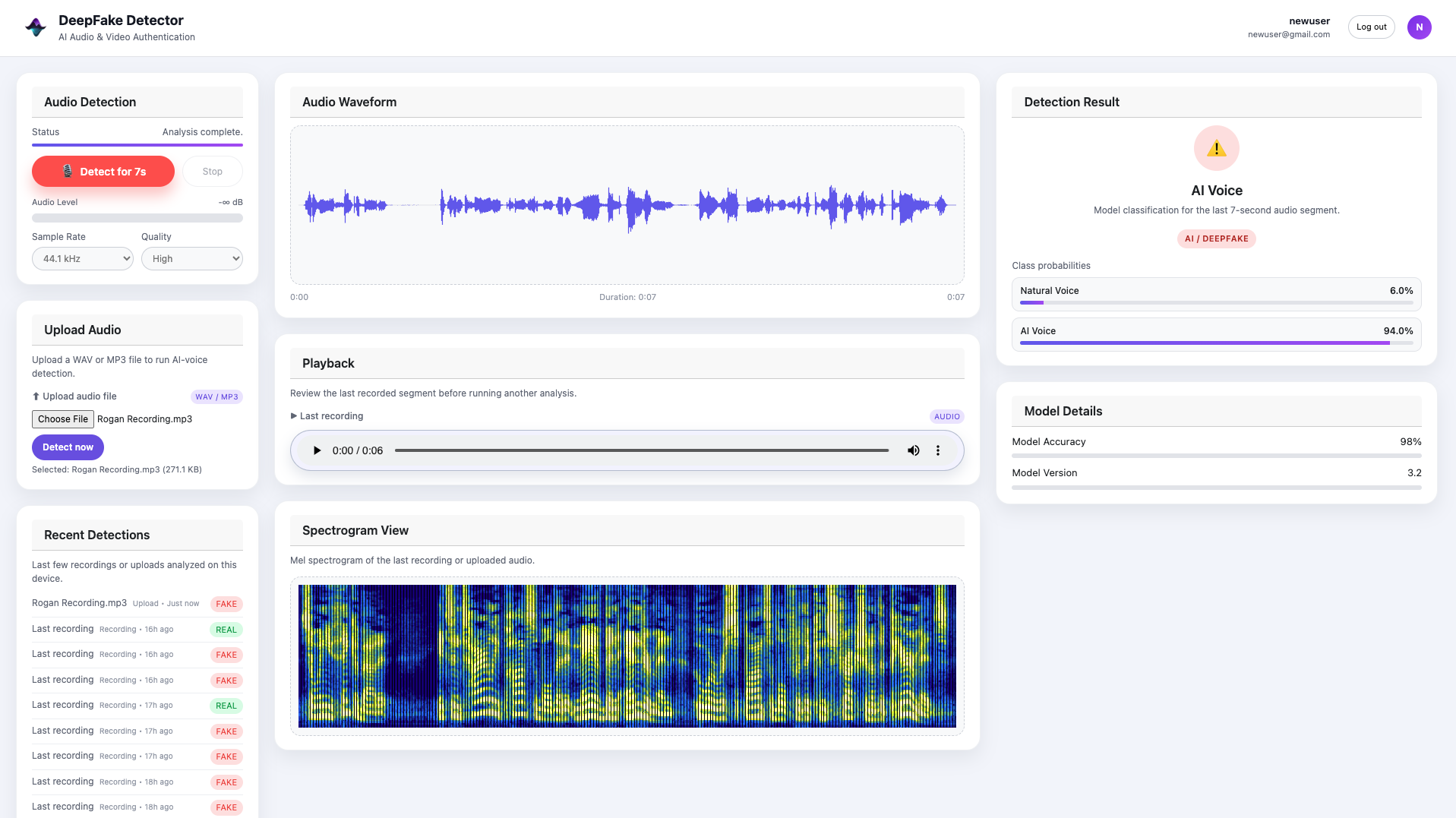
Task: Start detection with Detect for 7s
Action: (x=103, y=171)
